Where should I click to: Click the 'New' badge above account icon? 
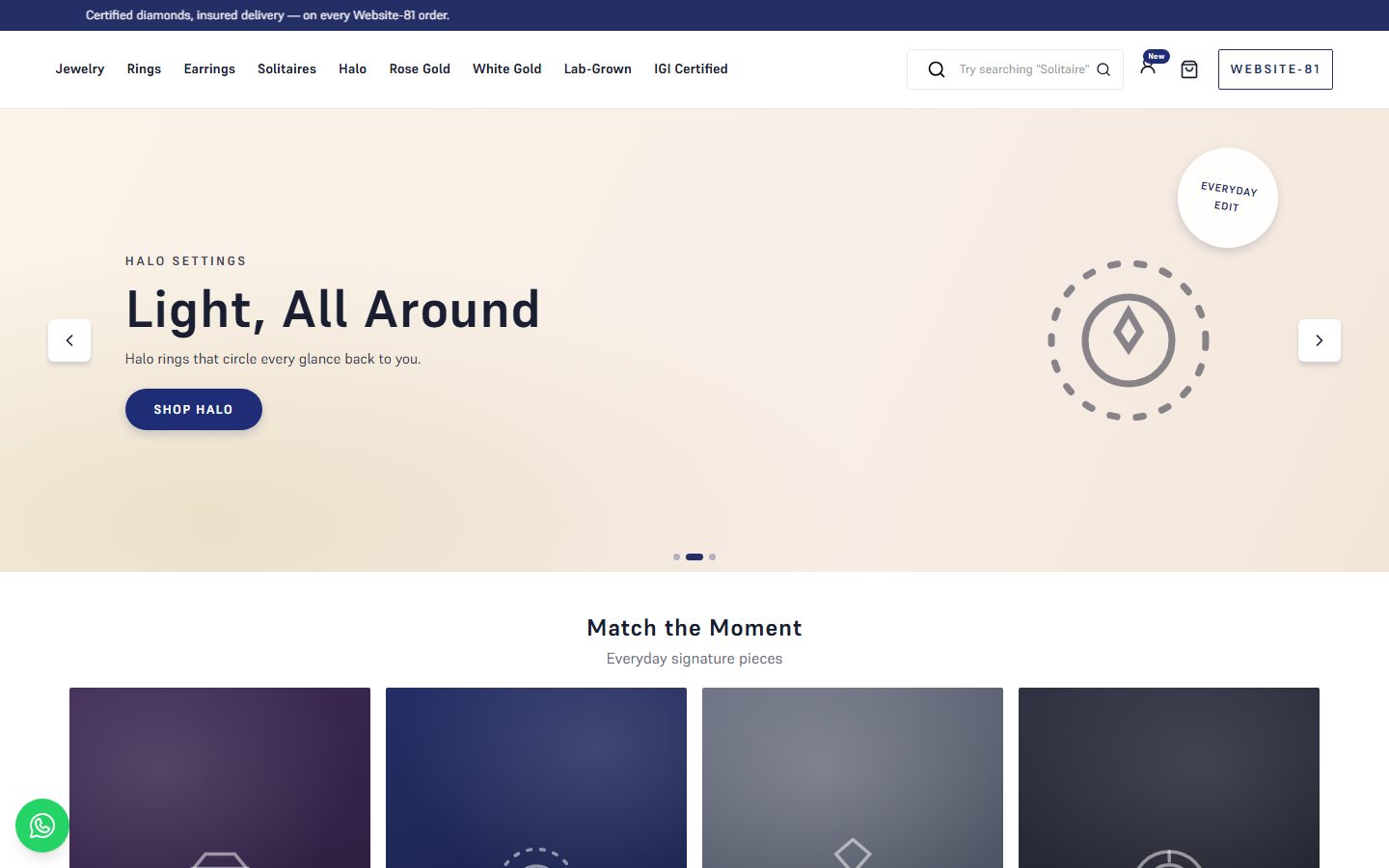[1157, 56]
